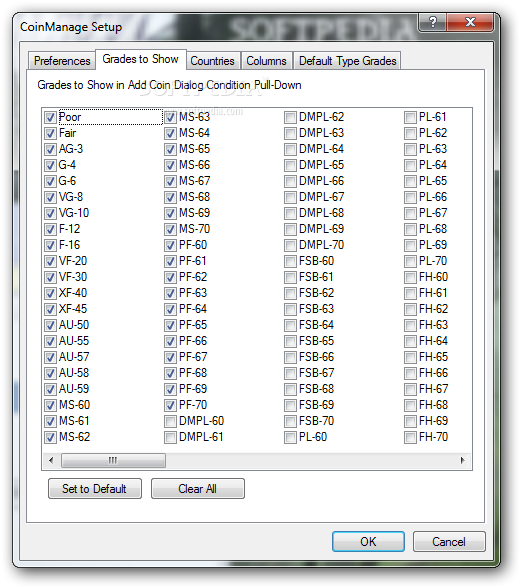Image resolution: width=521 pixels, height=588 pixels.
Task: Toggle the MS-68 grade checkbox
Action: [x=170, y=197]
